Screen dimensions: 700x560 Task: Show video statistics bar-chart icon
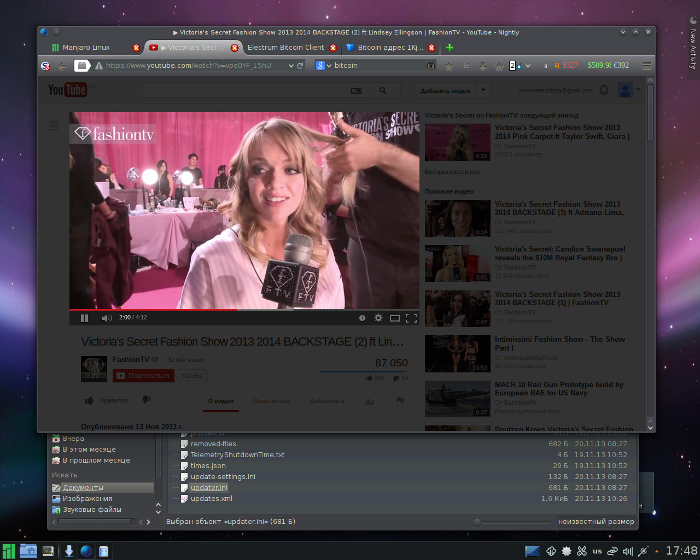[370, 401]
